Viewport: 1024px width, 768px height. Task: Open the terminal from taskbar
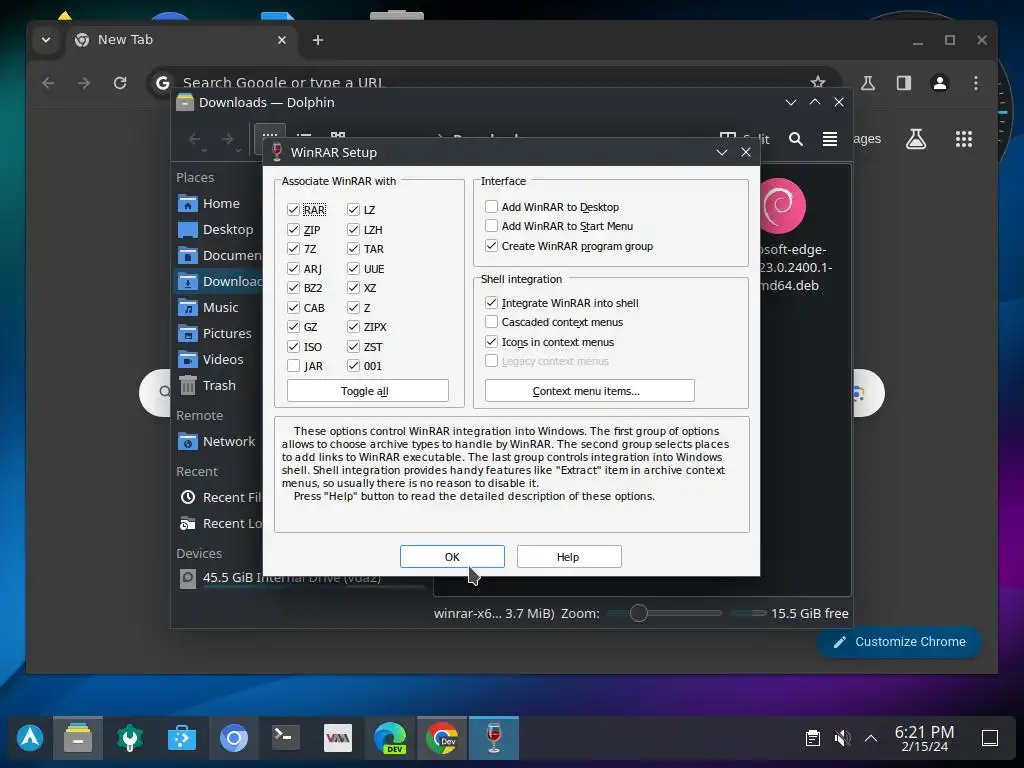point(285,738)
